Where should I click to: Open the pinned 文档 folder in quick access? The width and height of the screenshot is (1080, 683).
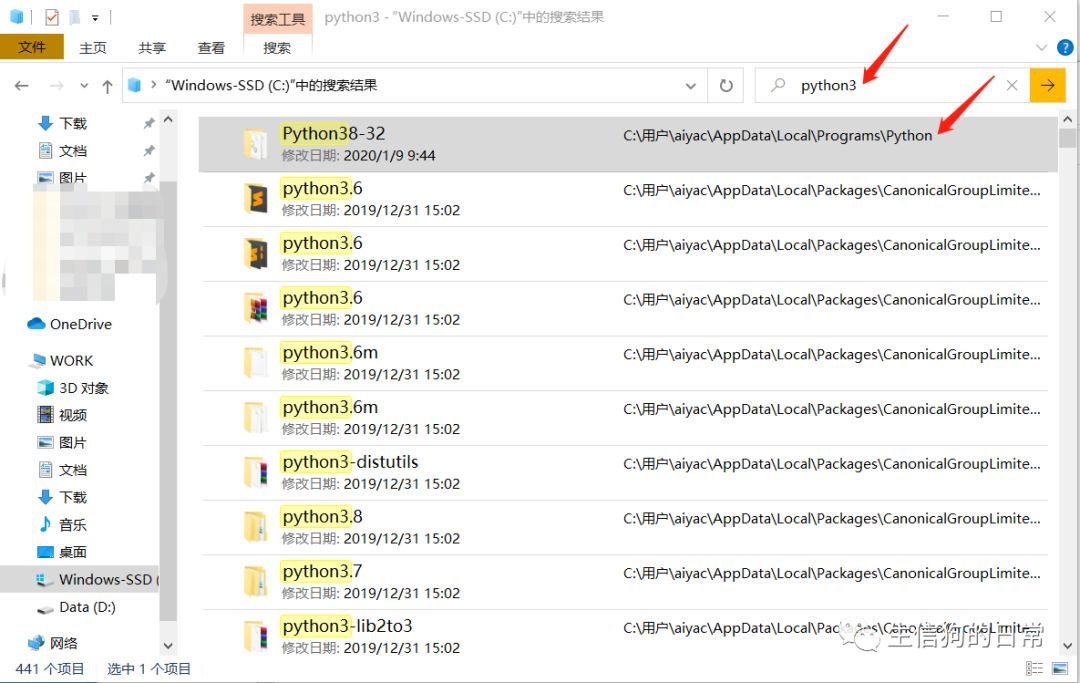[73, 151]
